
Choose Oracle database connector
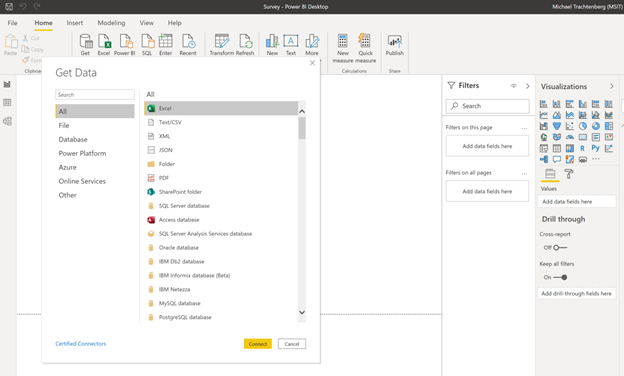(x=221, y=247)
